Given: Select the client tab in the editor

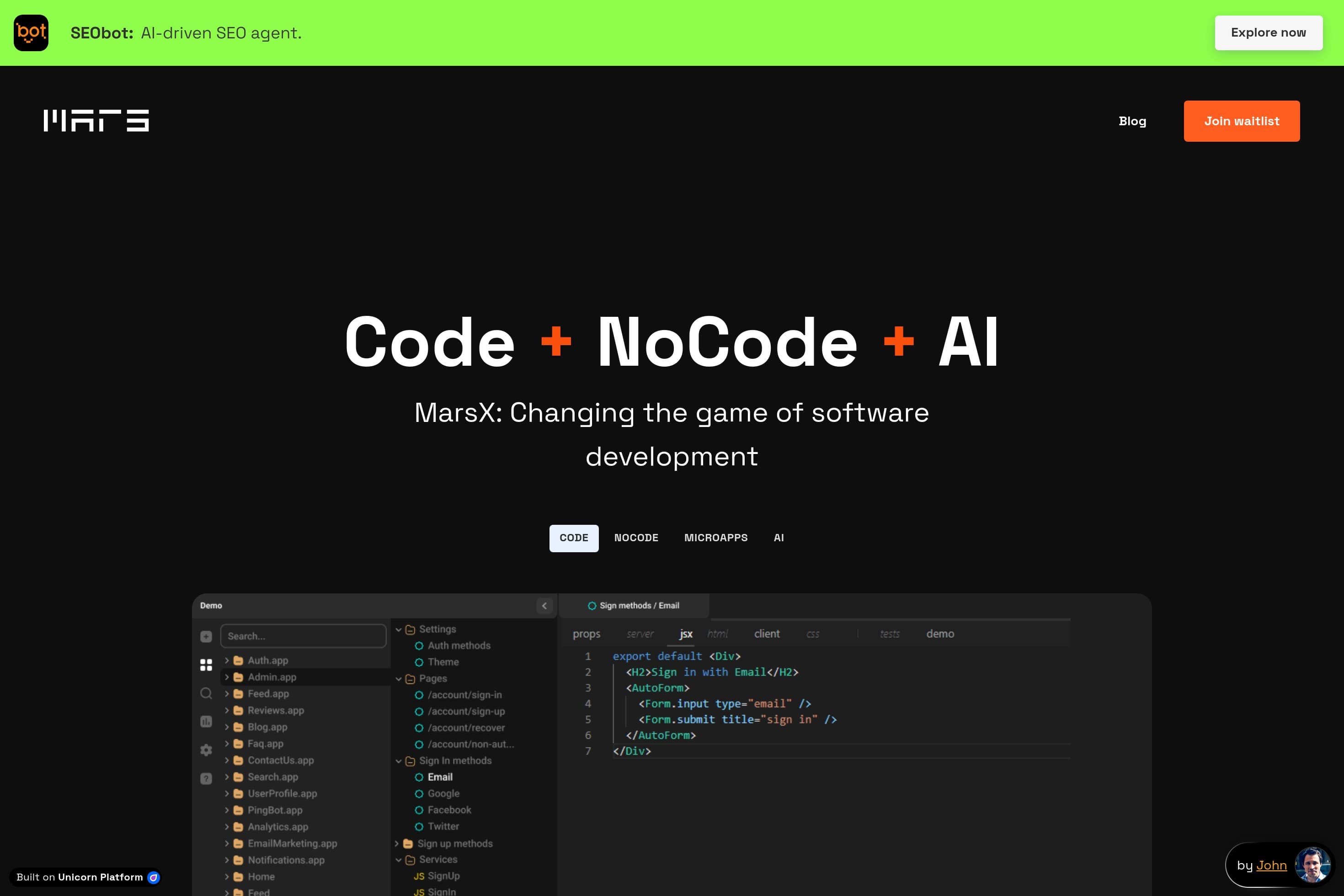Looking at the screenshot, I should (x=768, y=634).
